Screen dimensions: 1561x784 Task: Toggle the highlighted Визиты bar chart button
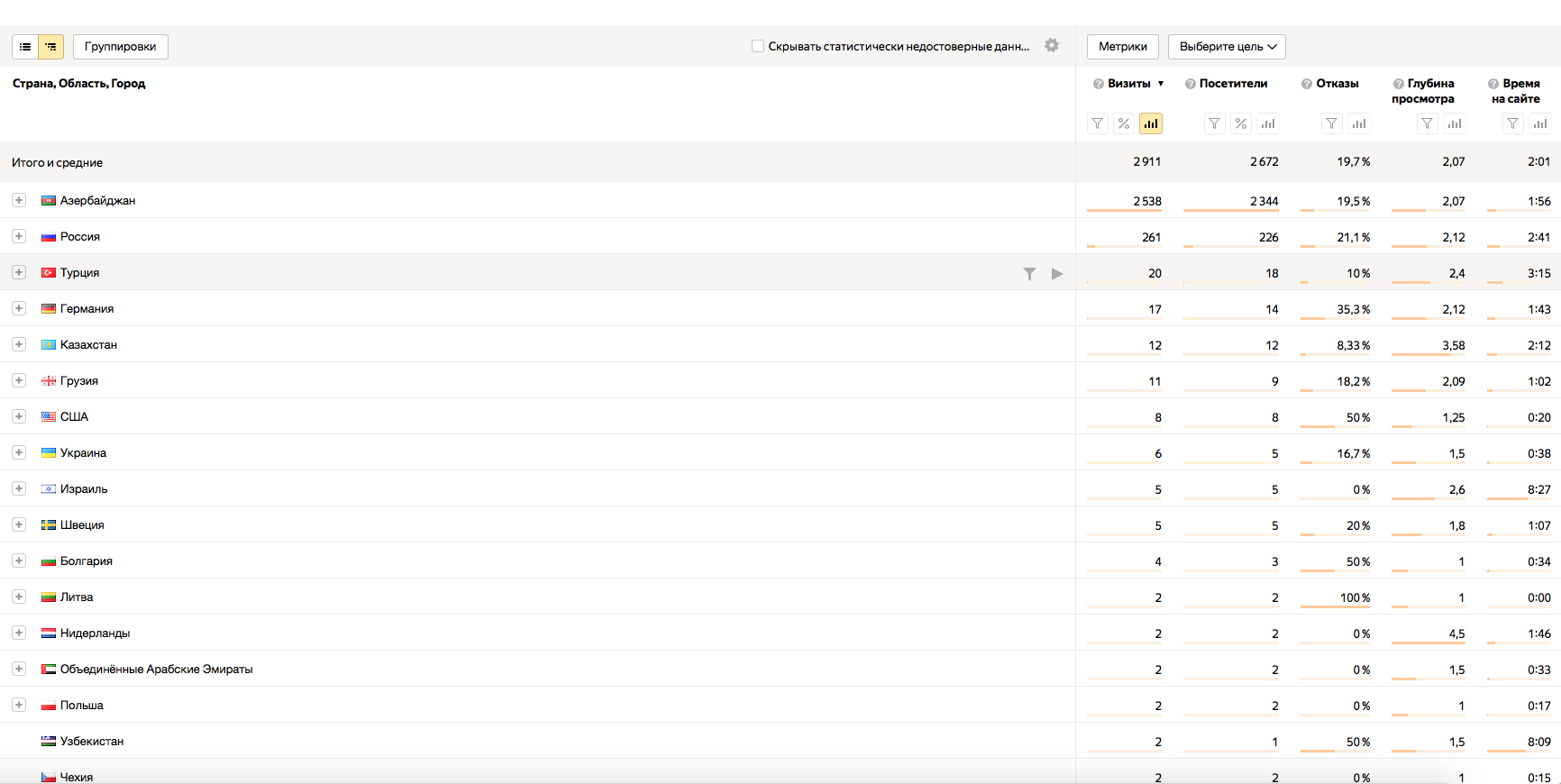[x=1151, y=123]
